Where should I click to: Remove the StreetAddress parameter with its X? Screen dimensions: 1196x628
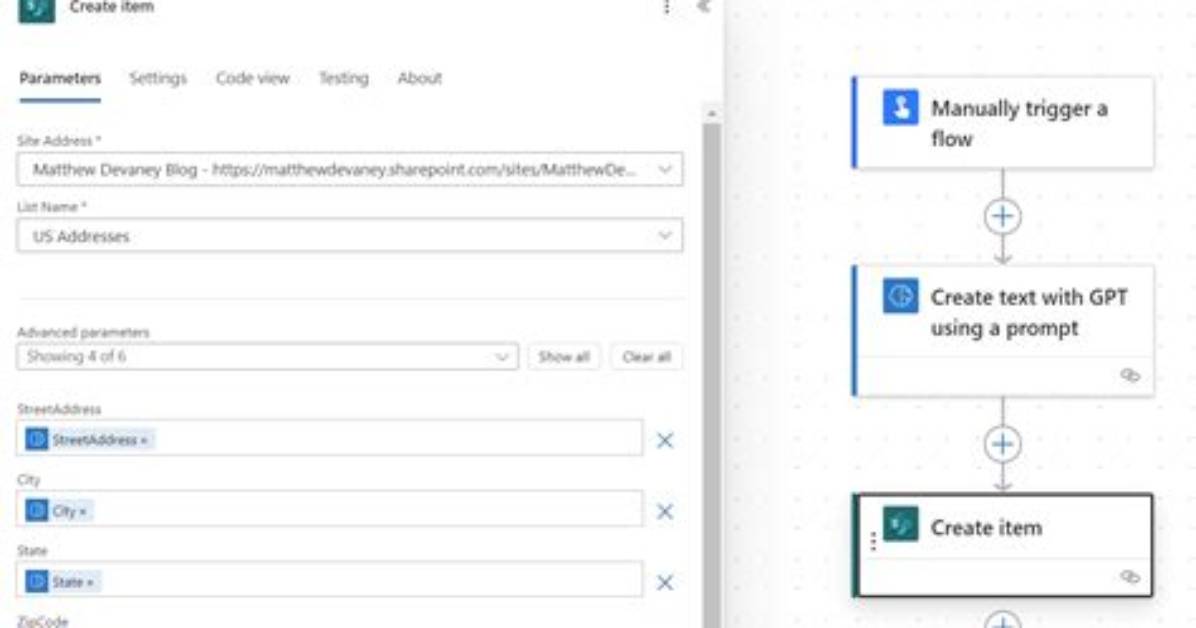(665, 440)
